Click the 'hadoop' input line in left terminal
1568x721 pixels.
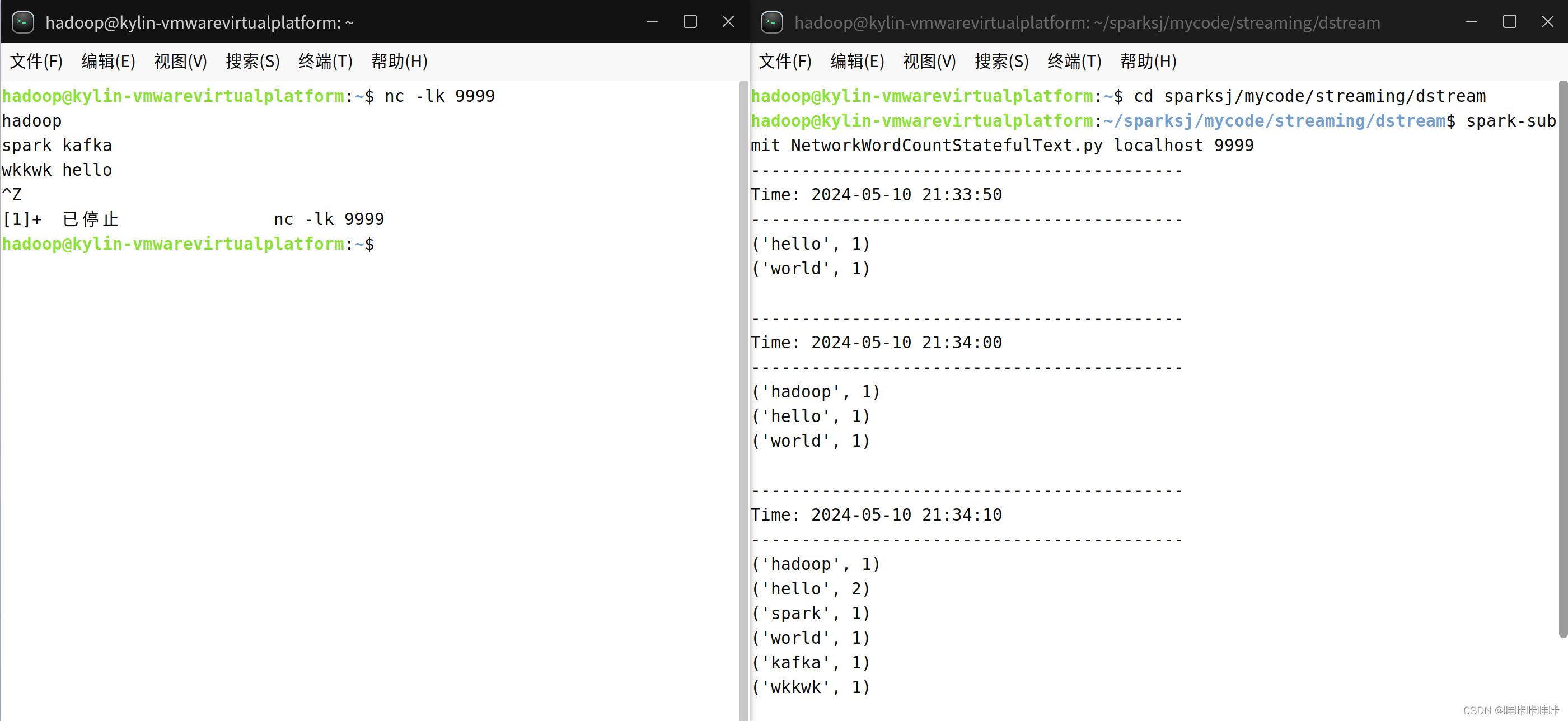(x=32, y=121)
